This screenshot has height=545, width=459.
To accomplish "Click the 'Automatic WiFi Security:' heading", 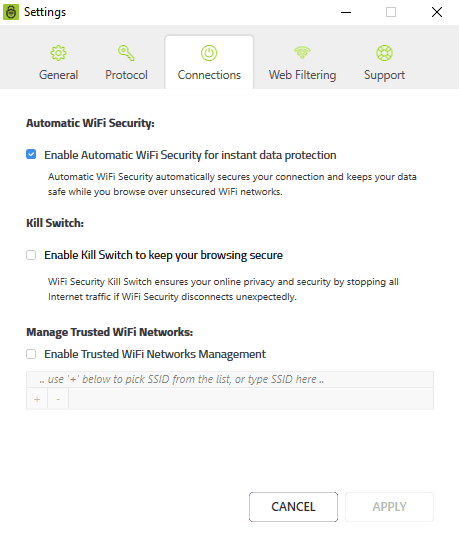I will (90, 123).
